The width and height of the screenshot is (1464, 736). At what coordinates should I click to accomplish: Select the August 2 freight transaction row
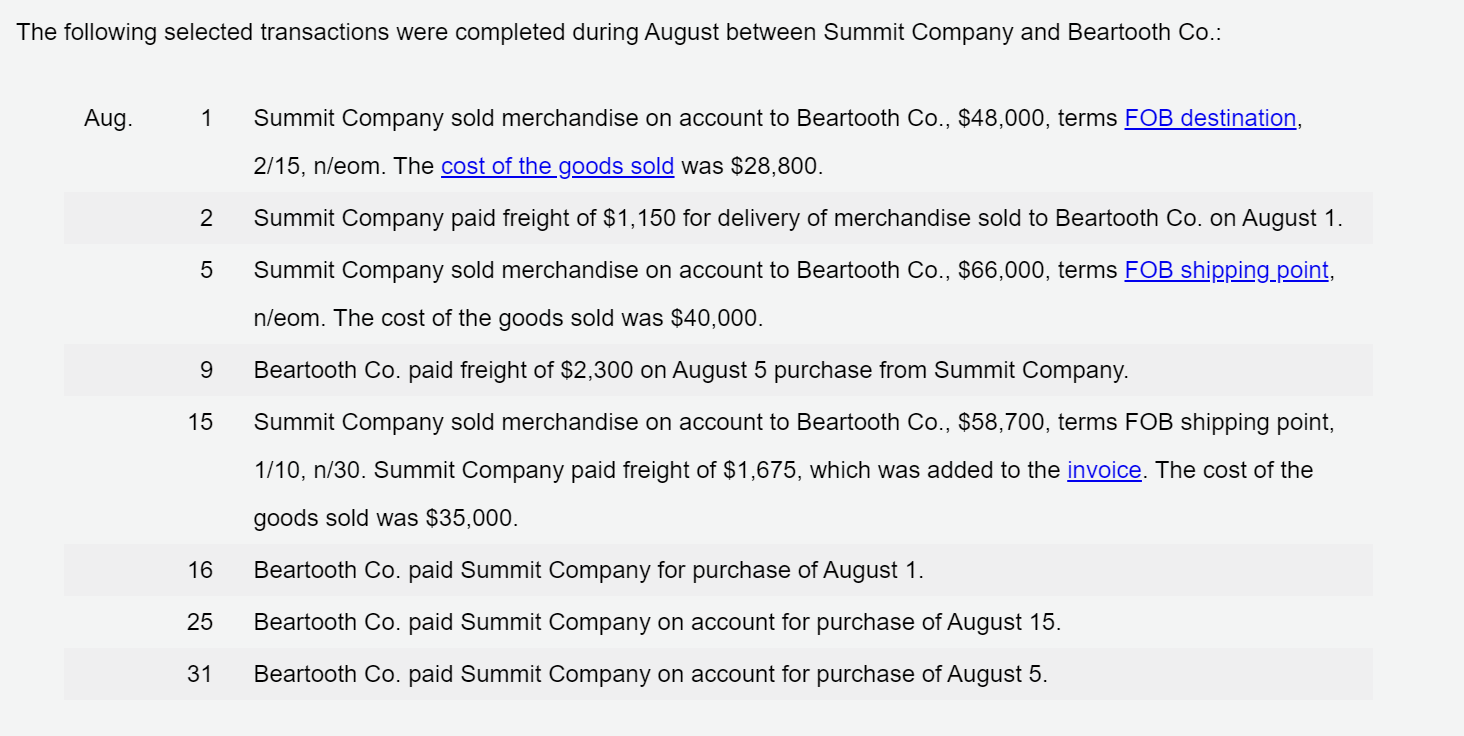click(x=718, y=218)
